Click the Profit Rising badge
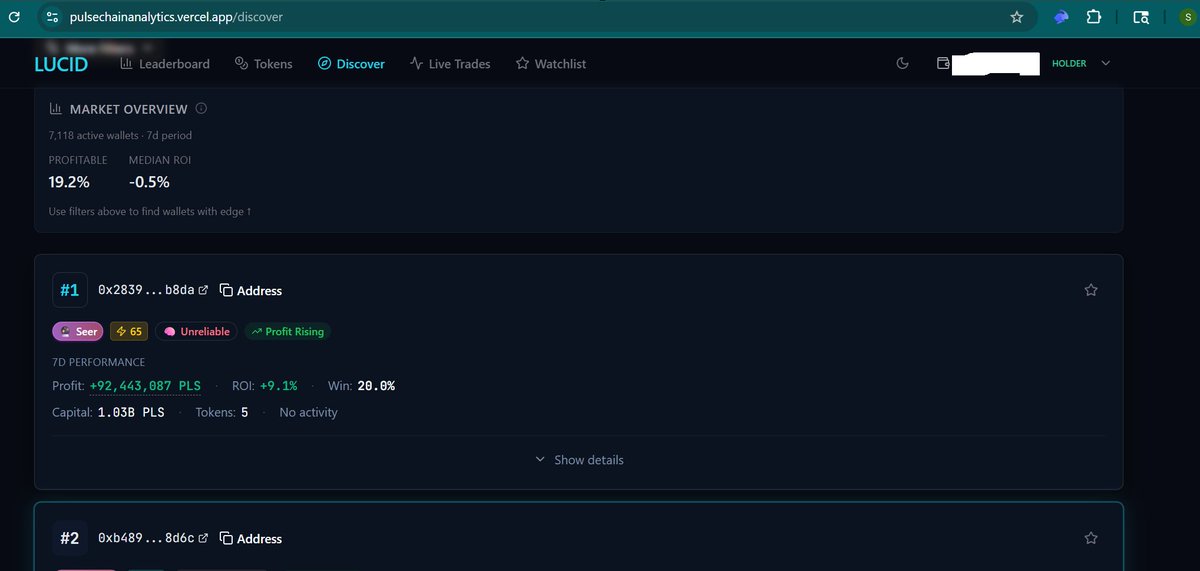The image size is (1200, 571). (x=288, y=331)
